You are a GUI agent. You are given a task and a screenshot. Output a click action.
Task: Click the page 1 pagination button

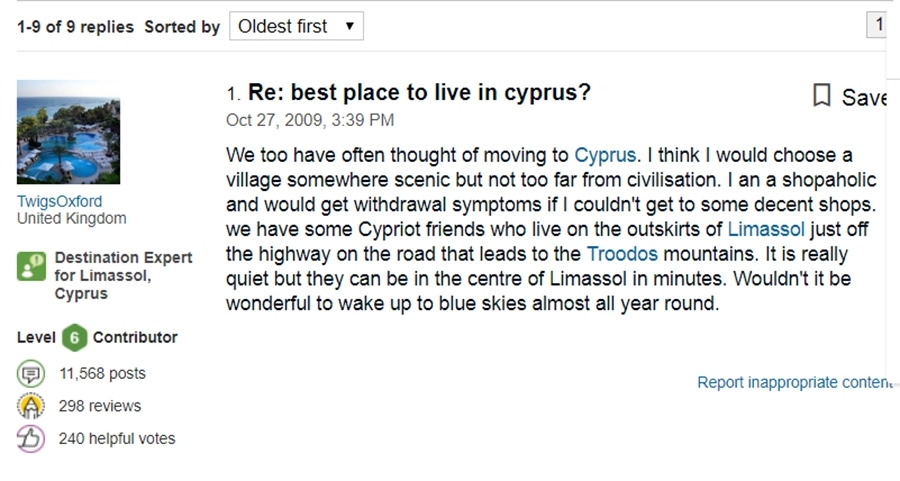[x=879, y=25]
